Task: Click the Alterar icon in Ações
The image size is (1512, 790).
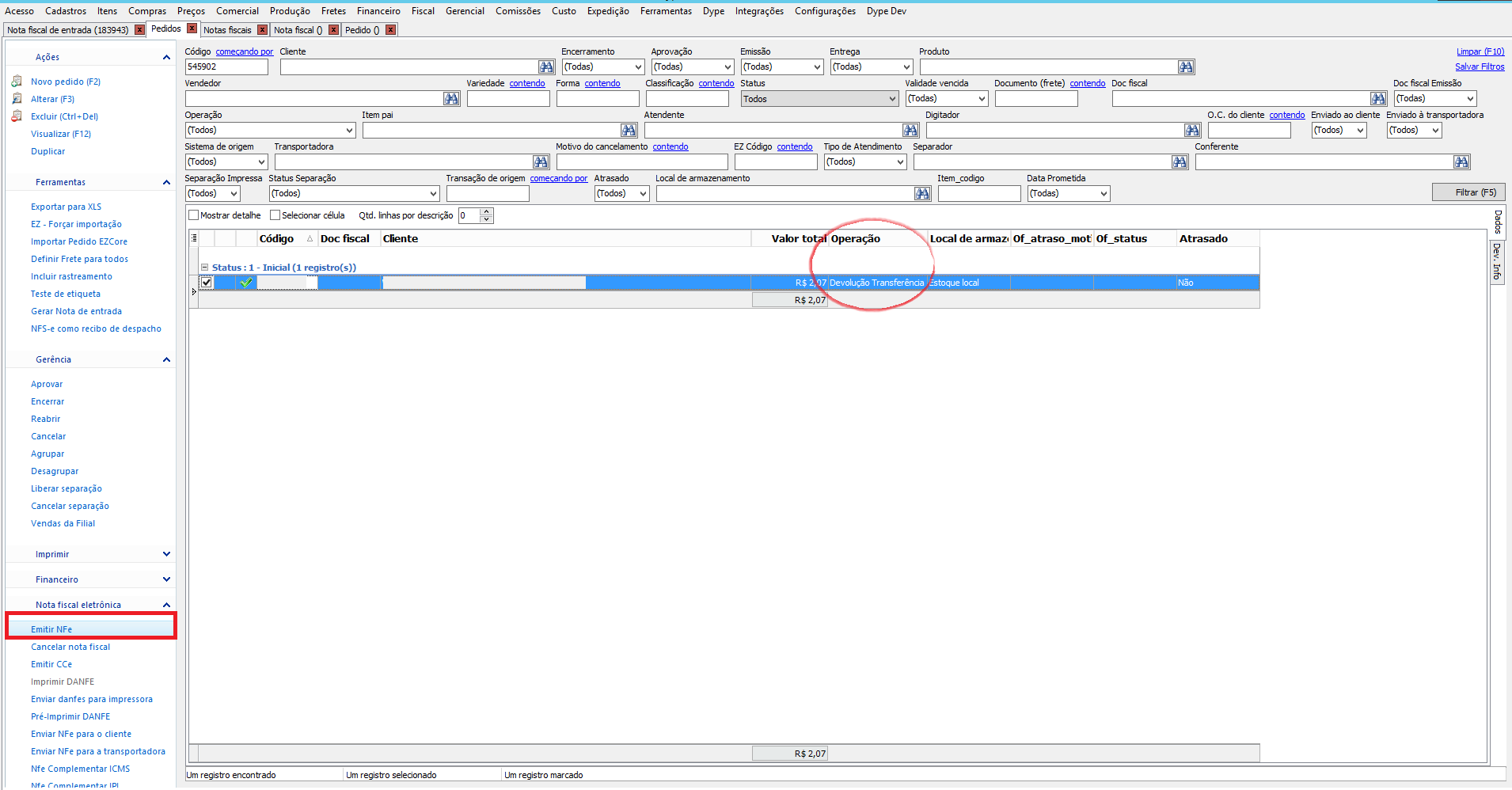Action: [x=17, y=99]
